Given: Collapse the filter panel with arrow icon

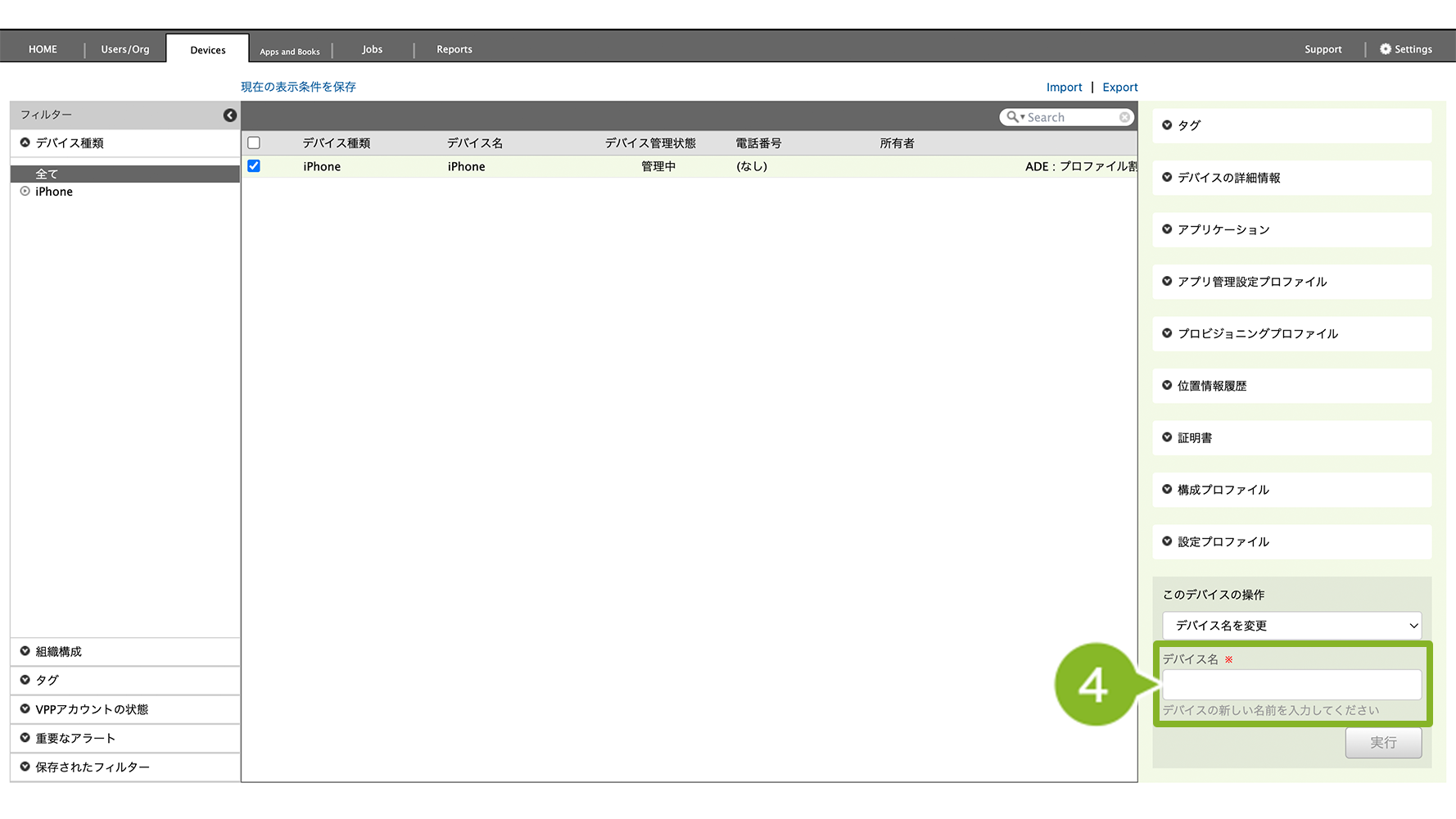Looking at the screenshot, I should click(230, 115).
